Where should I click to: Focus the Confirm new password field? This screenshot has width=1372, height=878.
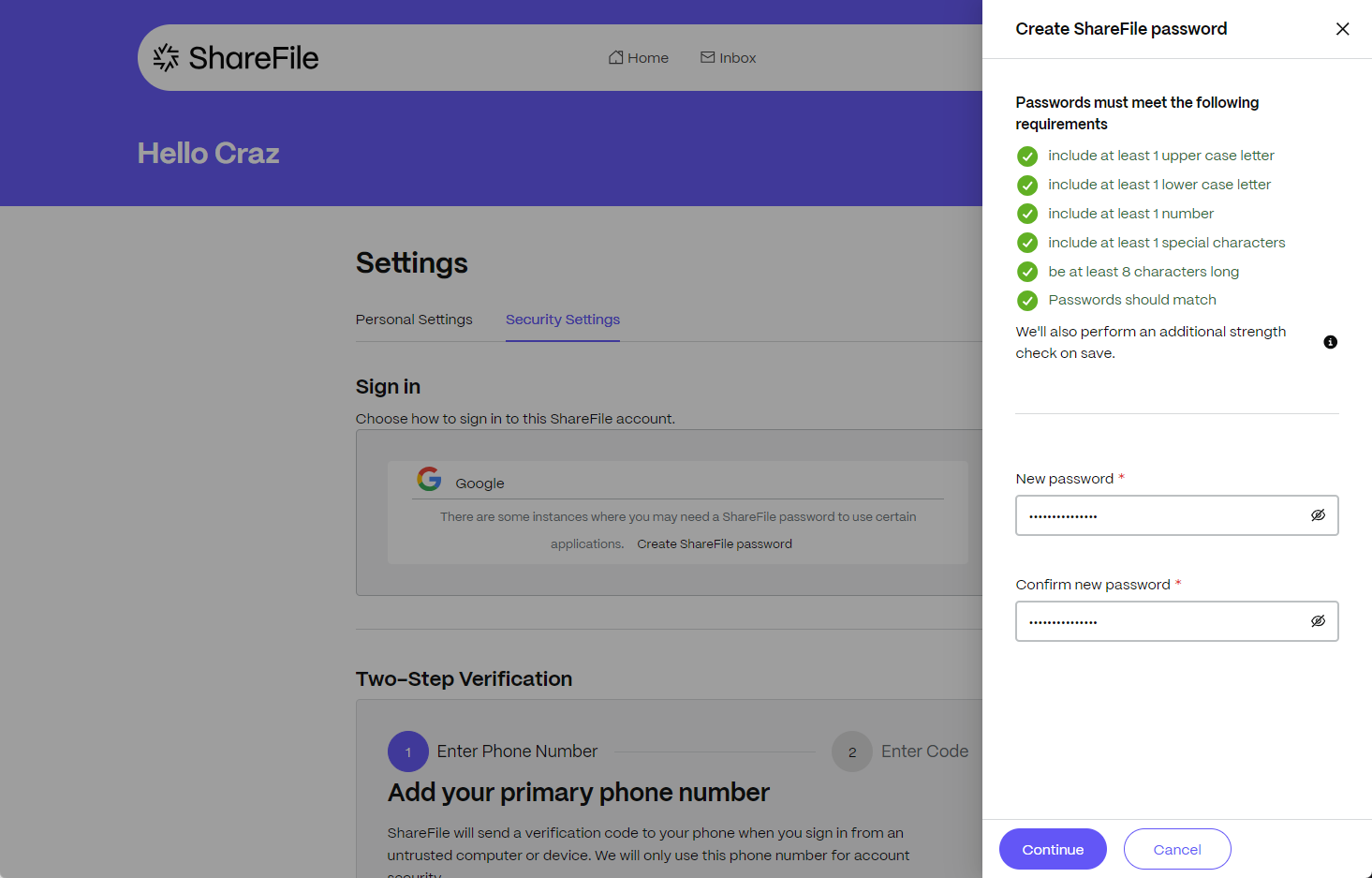coord(1161,621)
